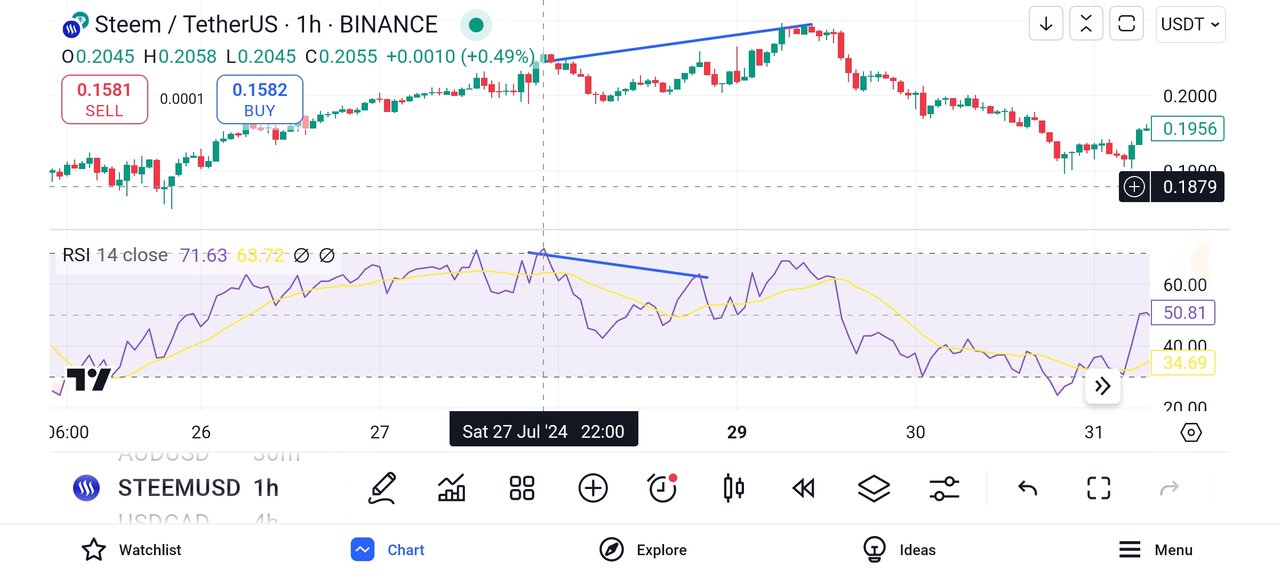Tap the plus circle add symbol icon
Viewport: 1280px width, 576px height.
pyautogui.click(x=593, y=488)
